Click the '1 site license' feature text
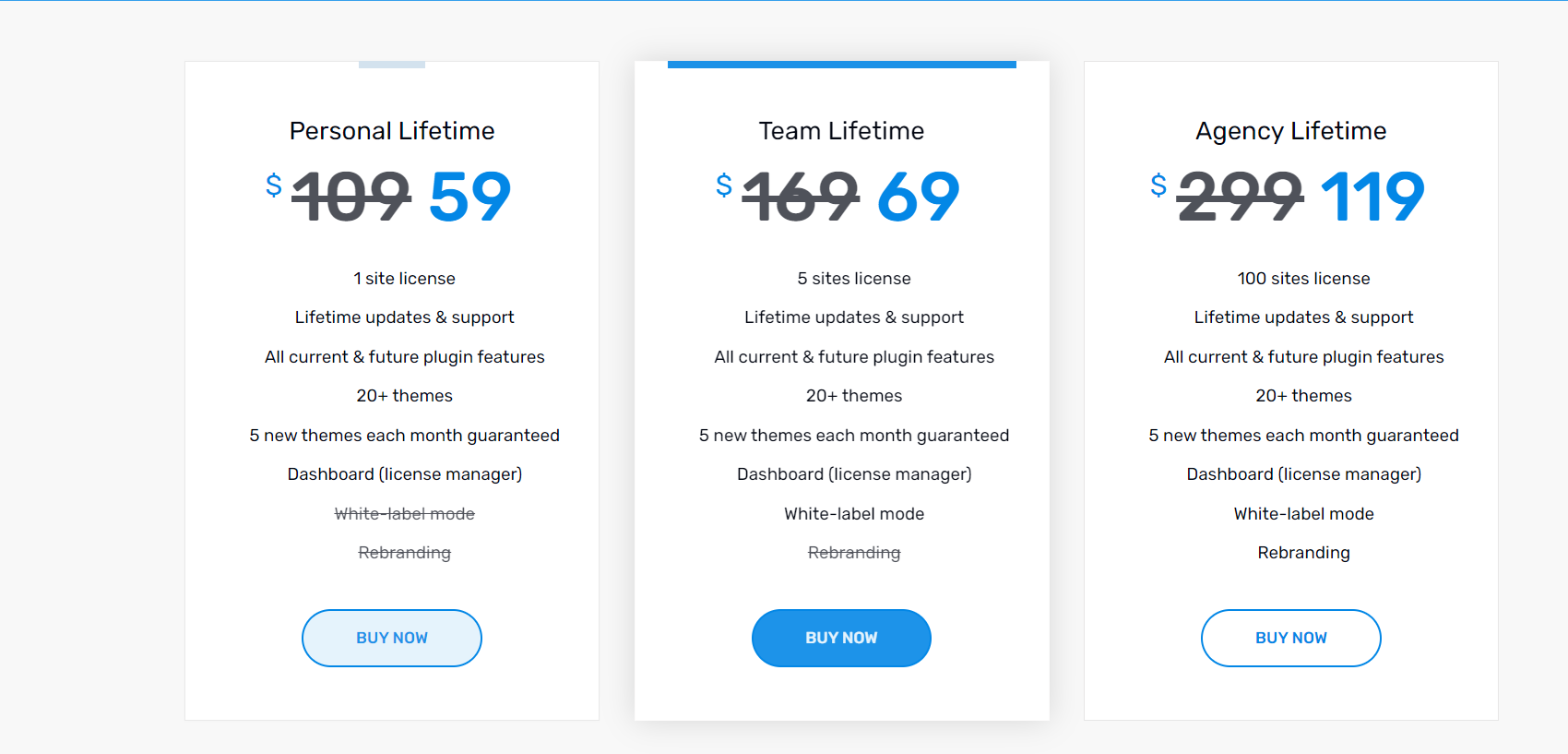Image resolution: width=1568 pixels, height=754 pixels. pyautogui.click(x=404, y=279)
